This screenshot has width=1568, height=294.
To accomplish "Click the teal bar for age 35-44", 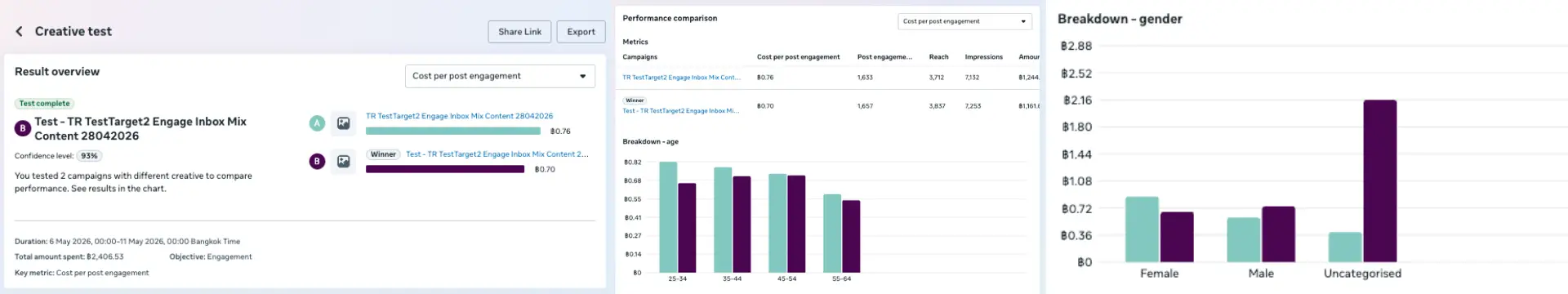I will pos(723,220).
